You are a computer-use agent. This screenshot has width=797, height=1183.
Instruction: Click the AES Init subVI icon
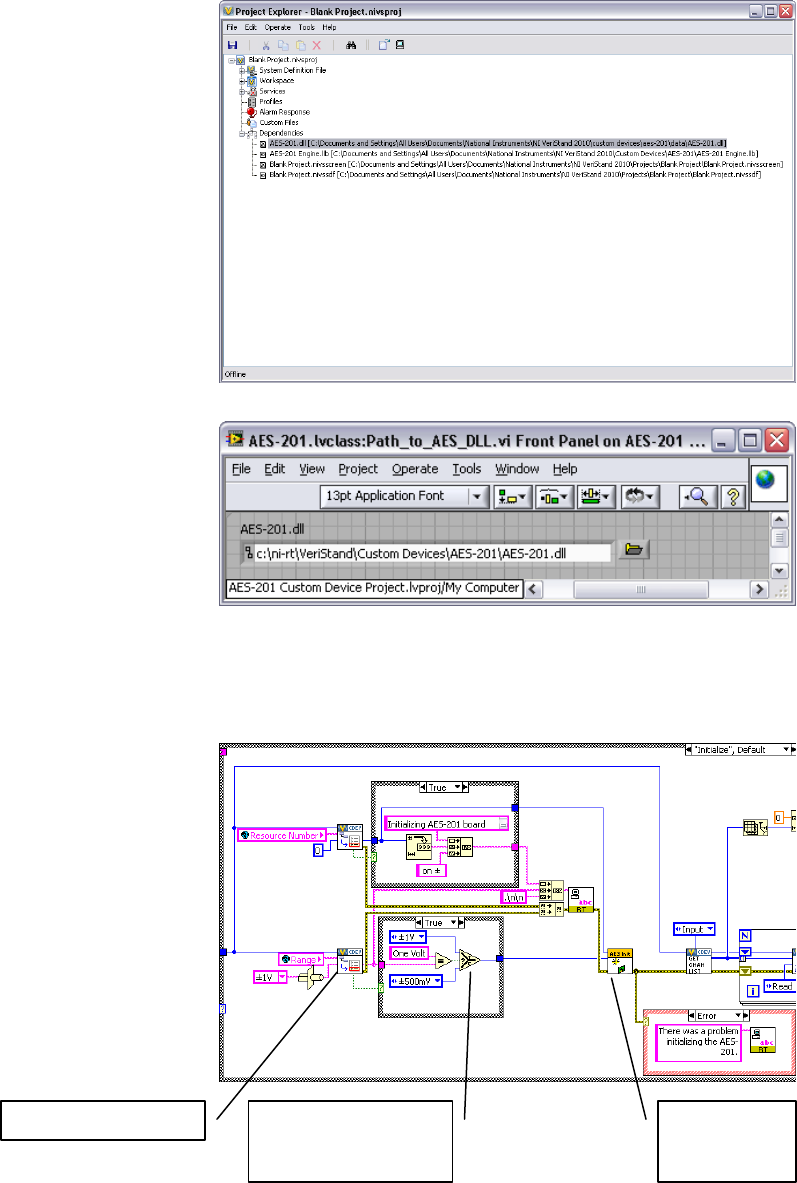620,961
